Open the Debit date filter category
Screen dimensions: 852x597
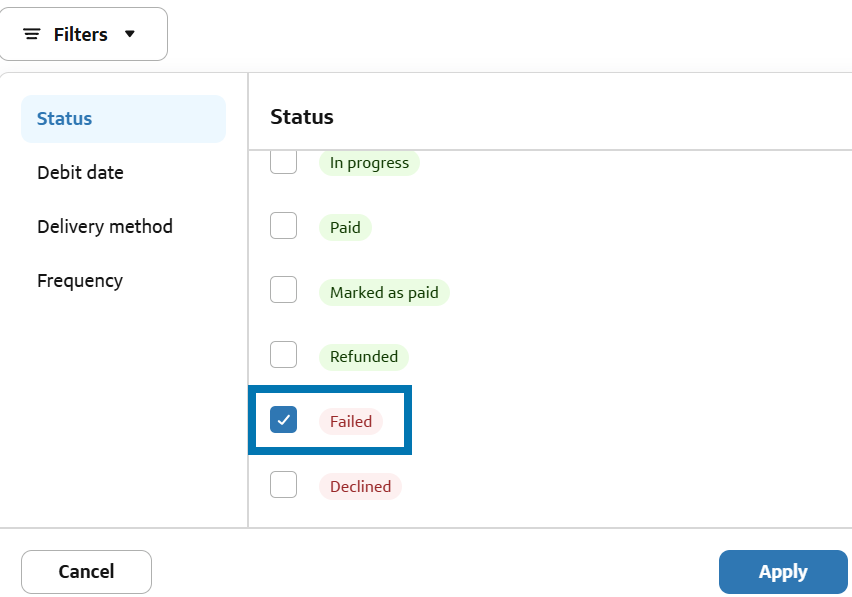coord(80,173)
